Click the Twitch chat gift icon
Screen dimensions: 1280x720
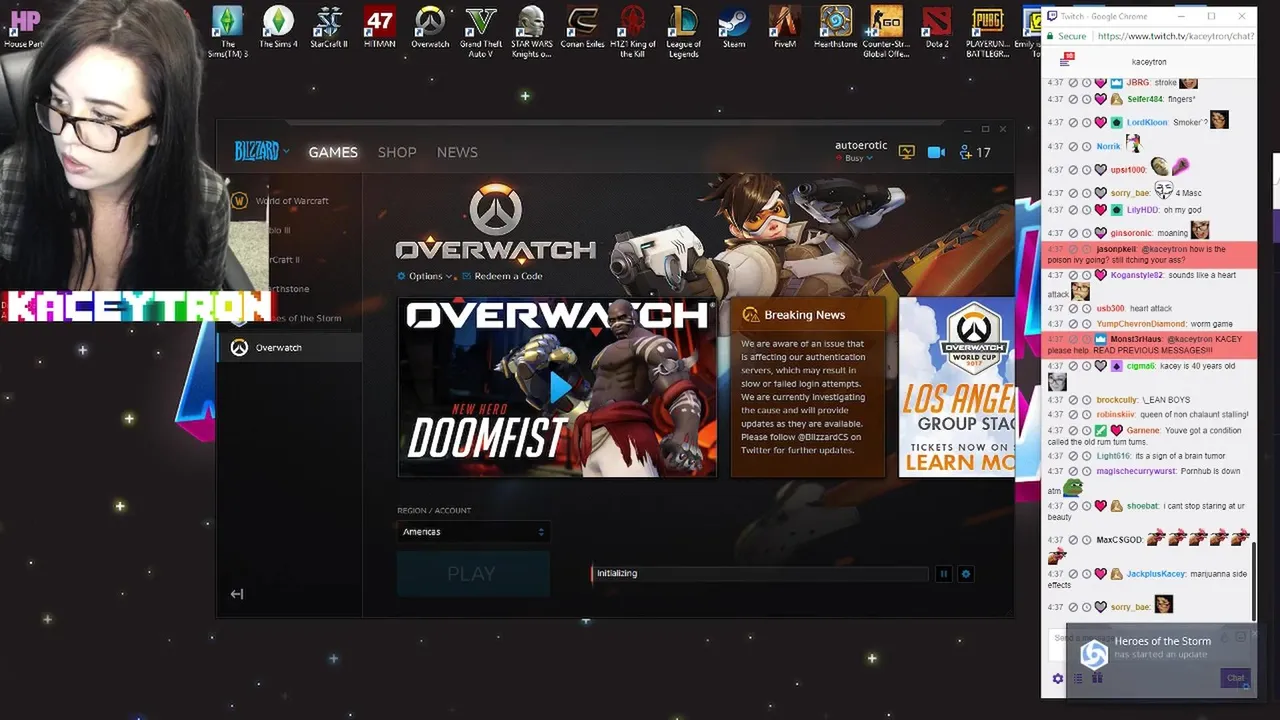coord(1097,678)
